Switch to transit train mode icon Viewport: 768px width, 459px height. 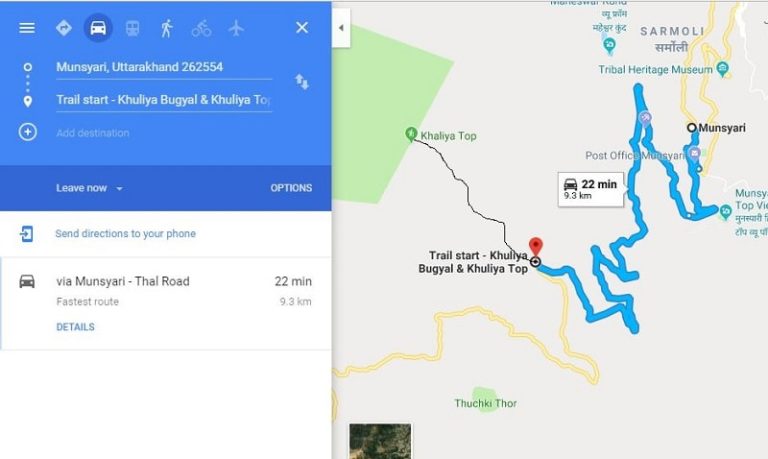[132, 28]
